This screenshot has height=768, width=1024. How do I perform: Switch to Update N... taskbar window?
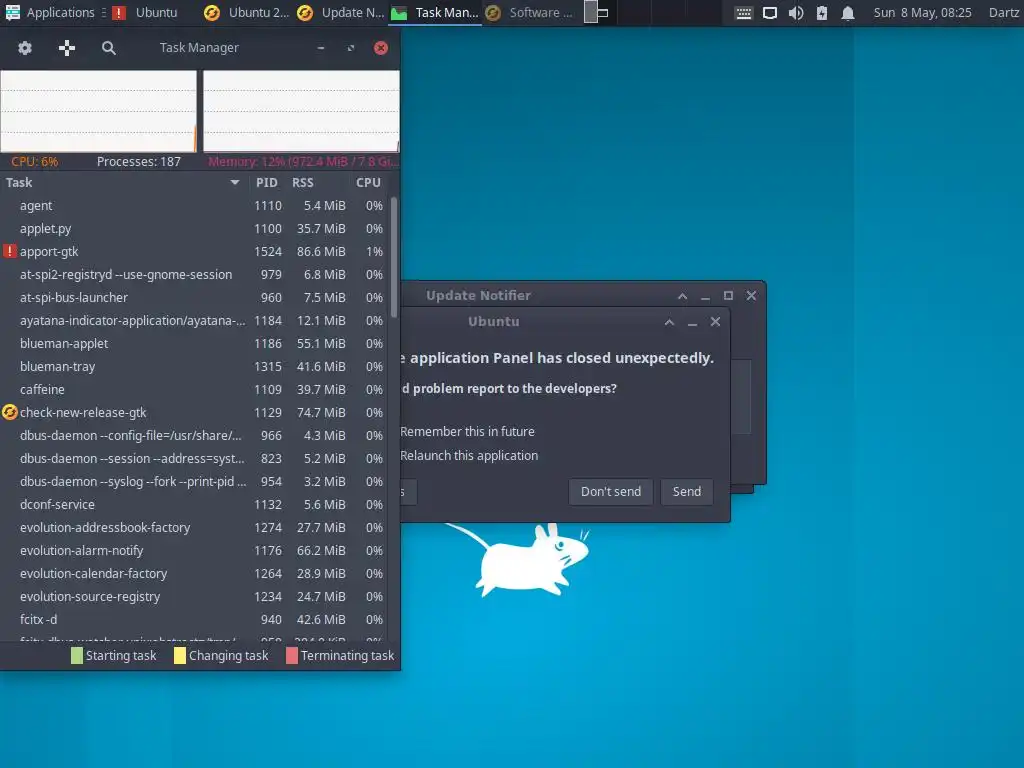click(340, 12)
